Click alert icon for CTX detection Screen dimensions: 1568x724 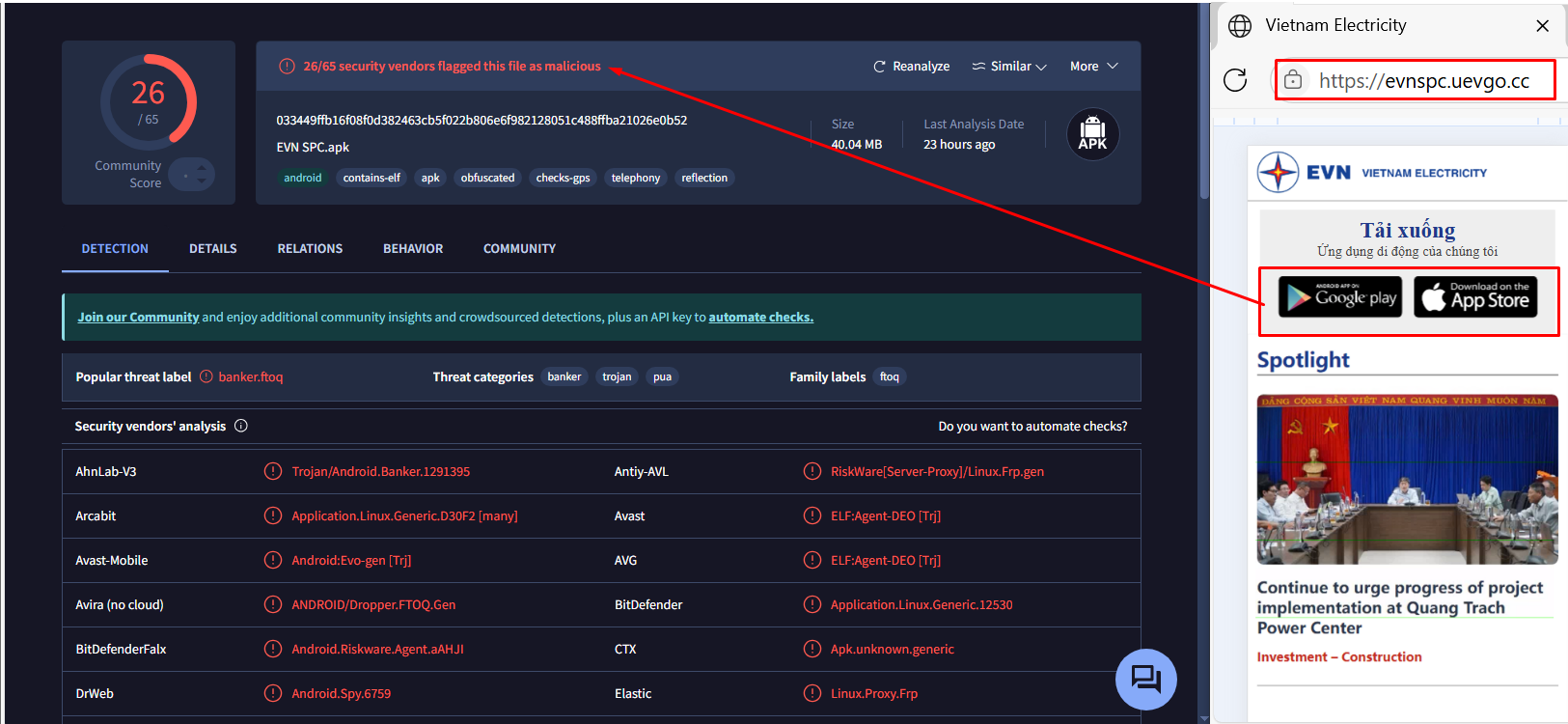point(812,650)
